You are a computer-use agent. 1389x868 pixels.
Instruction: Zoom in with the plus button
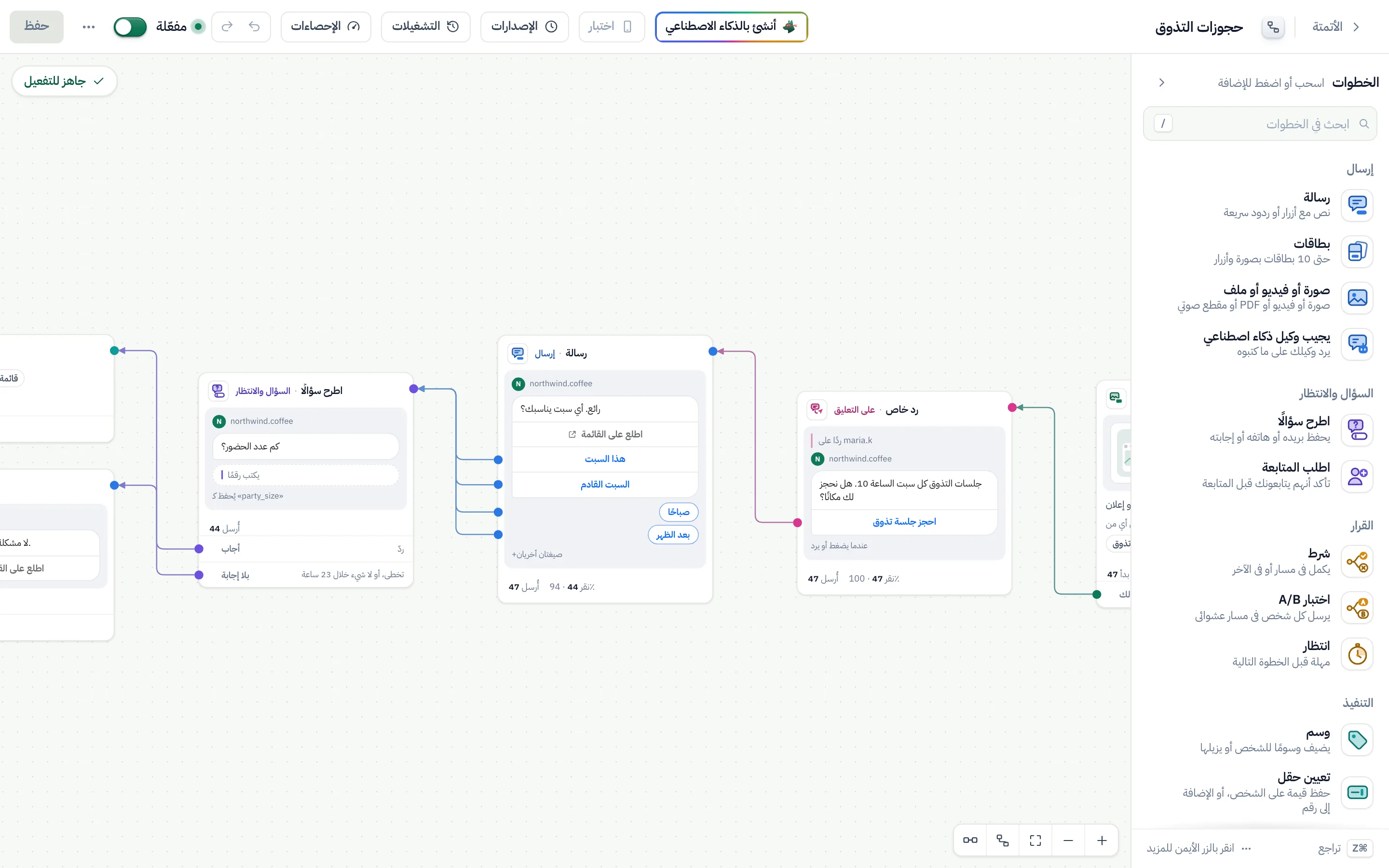pyautogui.click(x=1102, y=841)
